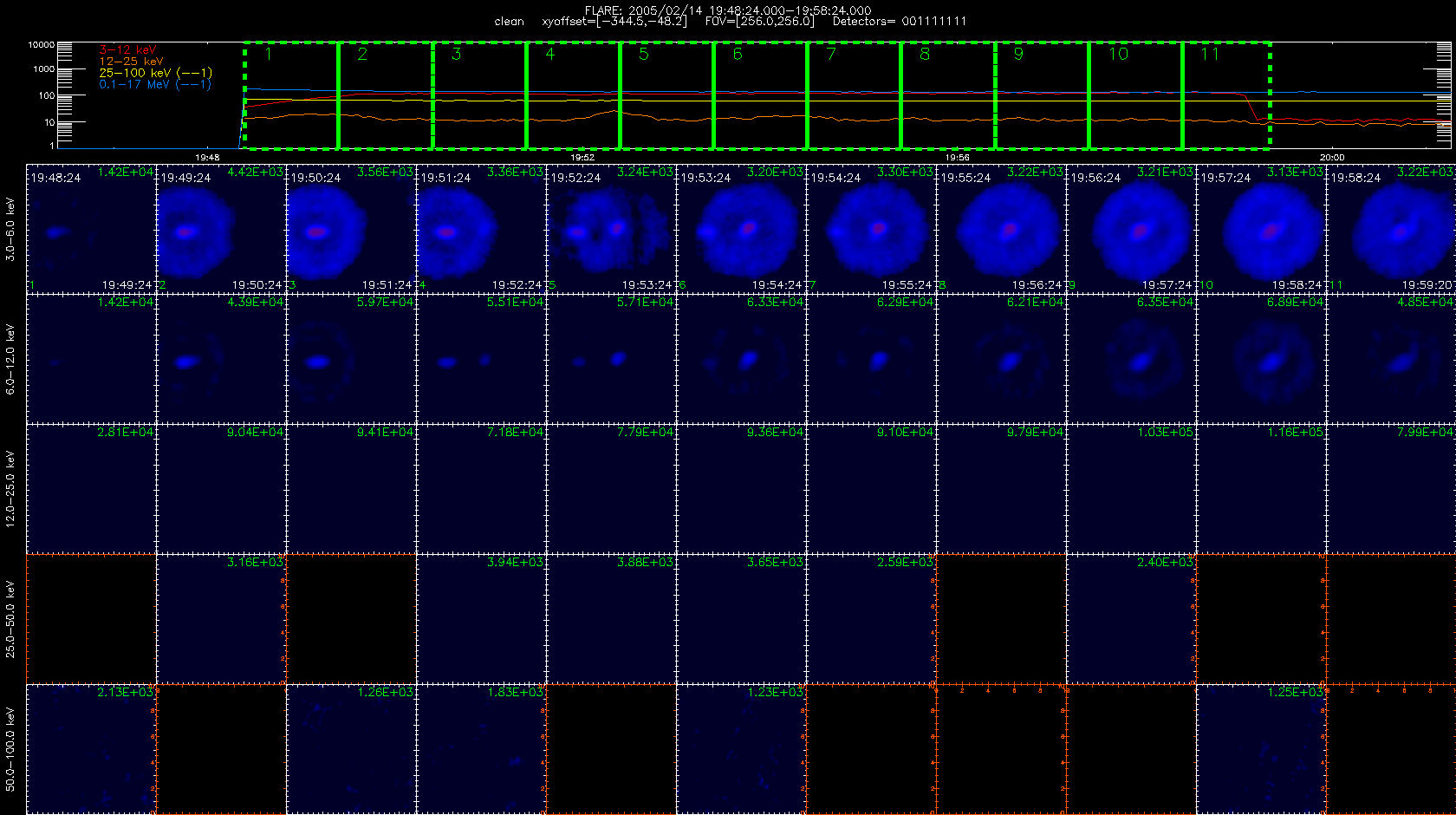The image size is (1456, 815).
Task: Select time interval marker 6 in light curve
Action: click(x=738, y=55)
